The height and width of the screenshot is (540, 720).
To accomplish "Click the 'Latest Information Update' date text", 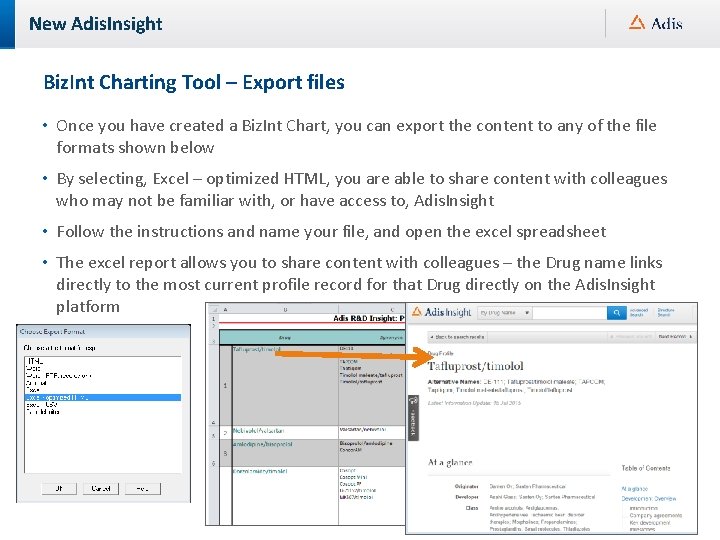I will pyautogui.click(x=474, y=403).
